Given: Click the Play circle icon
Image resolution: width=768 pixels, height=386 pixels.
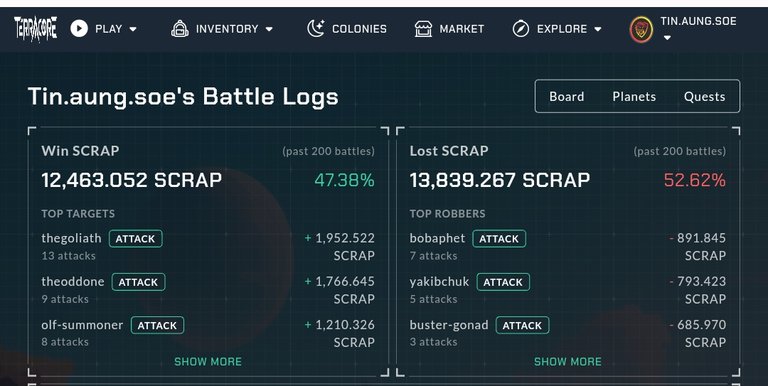Looking at the screenshot, I should pos(79,28).
